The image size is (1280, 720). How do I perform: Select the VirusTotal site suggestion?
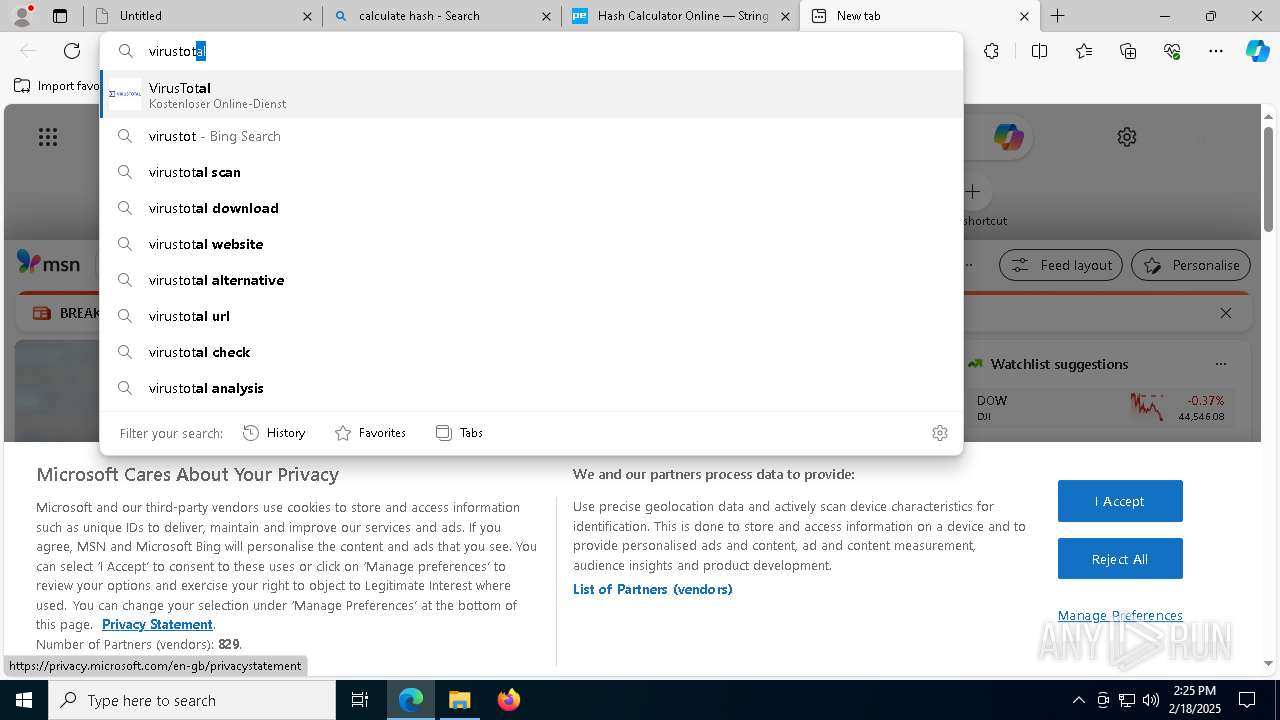coord(531,94)
